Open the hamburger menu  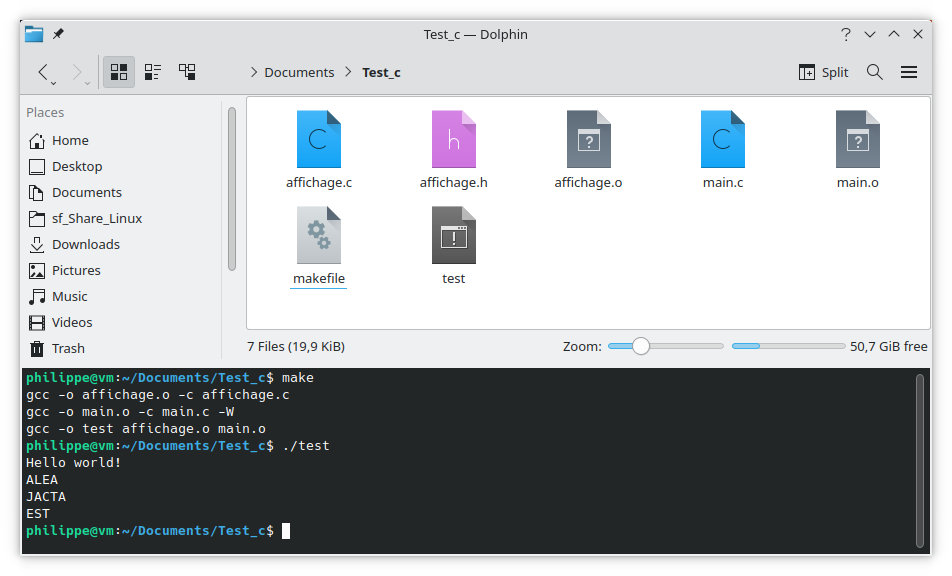908,72
